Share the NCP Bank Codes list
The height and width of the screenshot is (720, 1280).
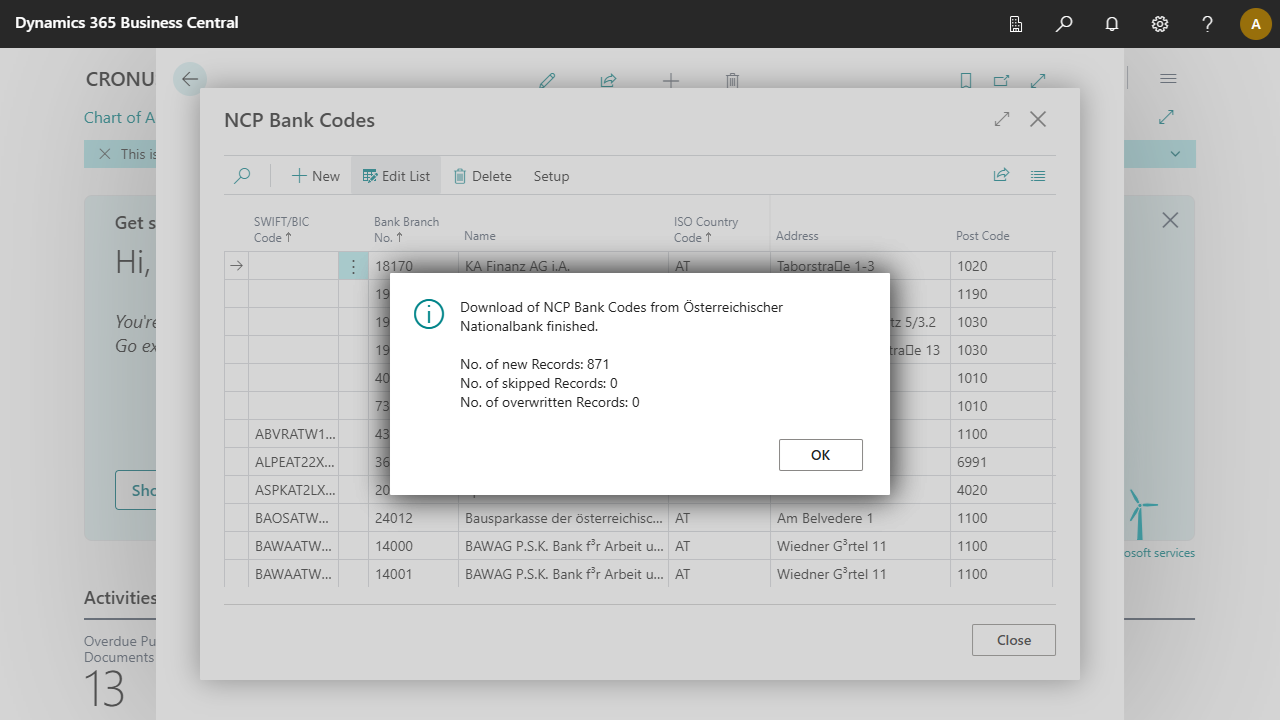pyautogui.click(x=1001, y=175)
